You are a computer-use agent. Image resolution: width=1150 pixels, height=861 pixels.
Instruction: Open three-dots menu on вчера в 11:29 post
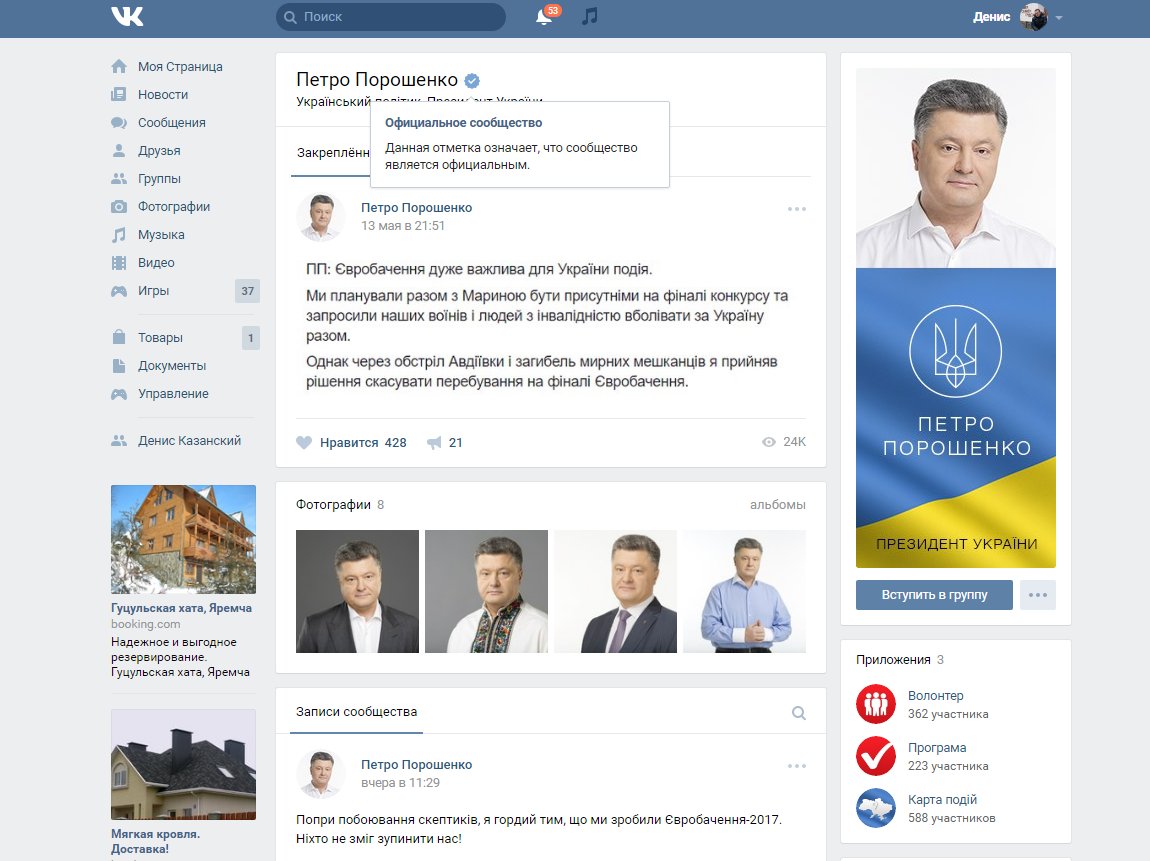click(796, 766)
